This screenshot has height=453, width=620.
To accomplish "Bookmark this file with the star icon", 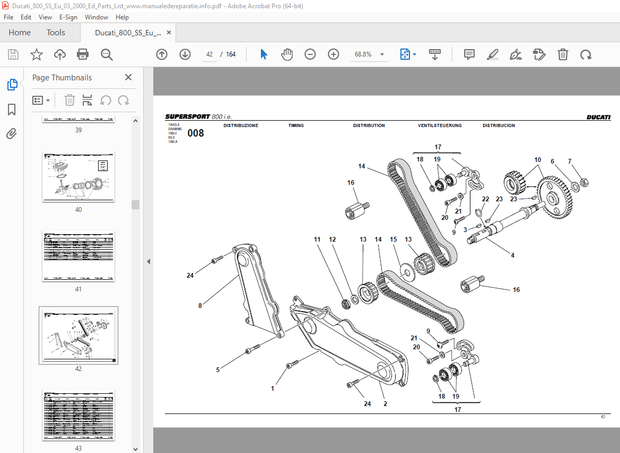I will pos(36,54).
